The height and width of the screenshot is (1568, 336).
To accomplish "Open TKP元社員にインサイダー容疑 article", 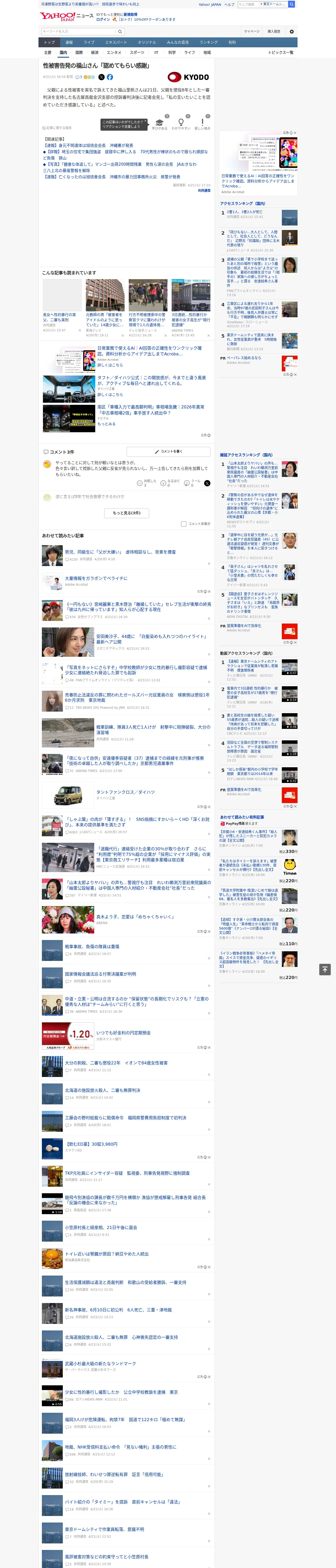I will [127, 1173].
